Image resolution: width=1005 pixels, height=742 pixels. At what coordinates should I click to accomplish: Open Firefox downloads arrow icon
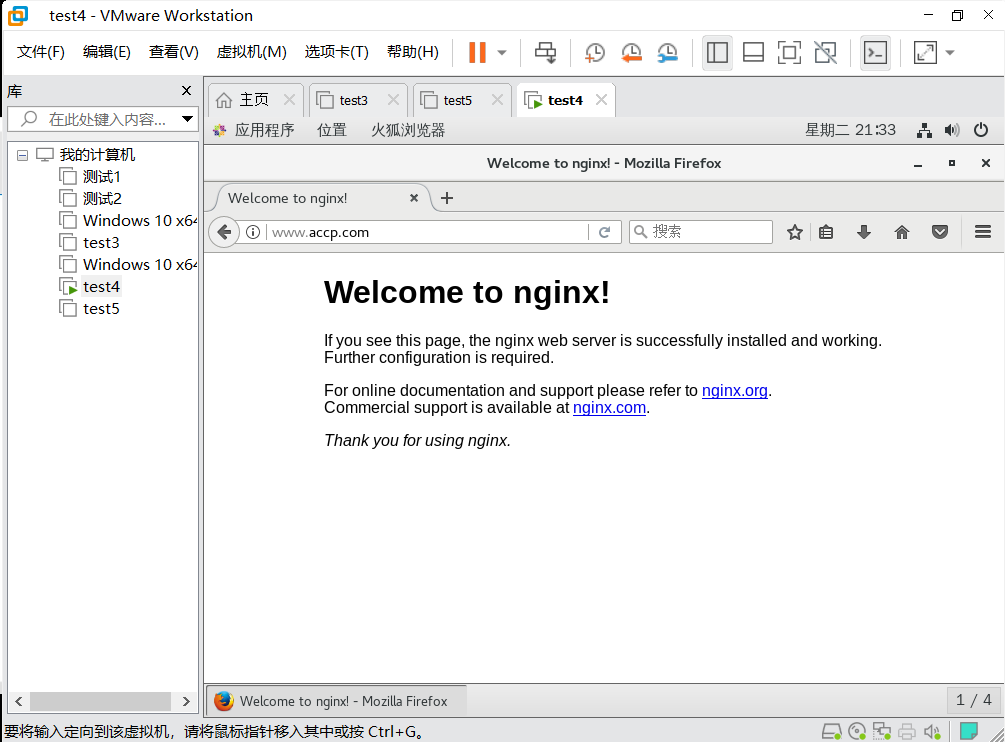[x=864, y=232]
